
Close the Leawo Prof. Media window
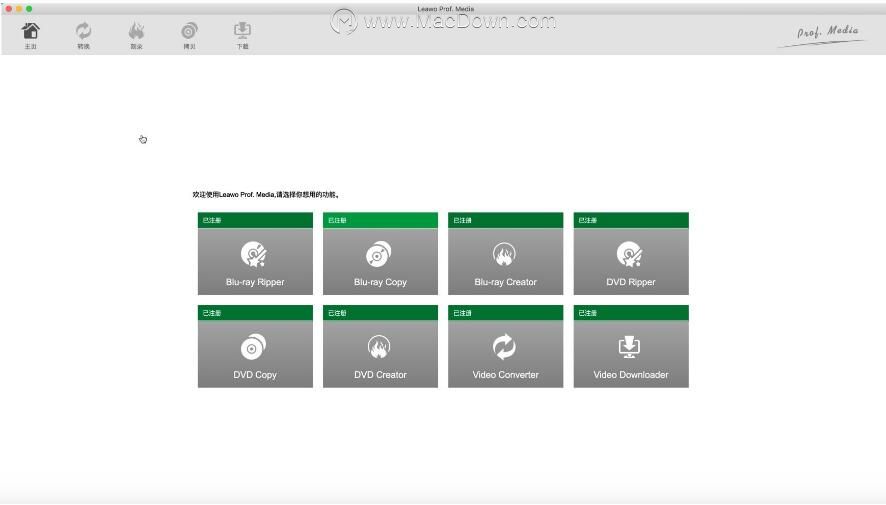(8, 8)
